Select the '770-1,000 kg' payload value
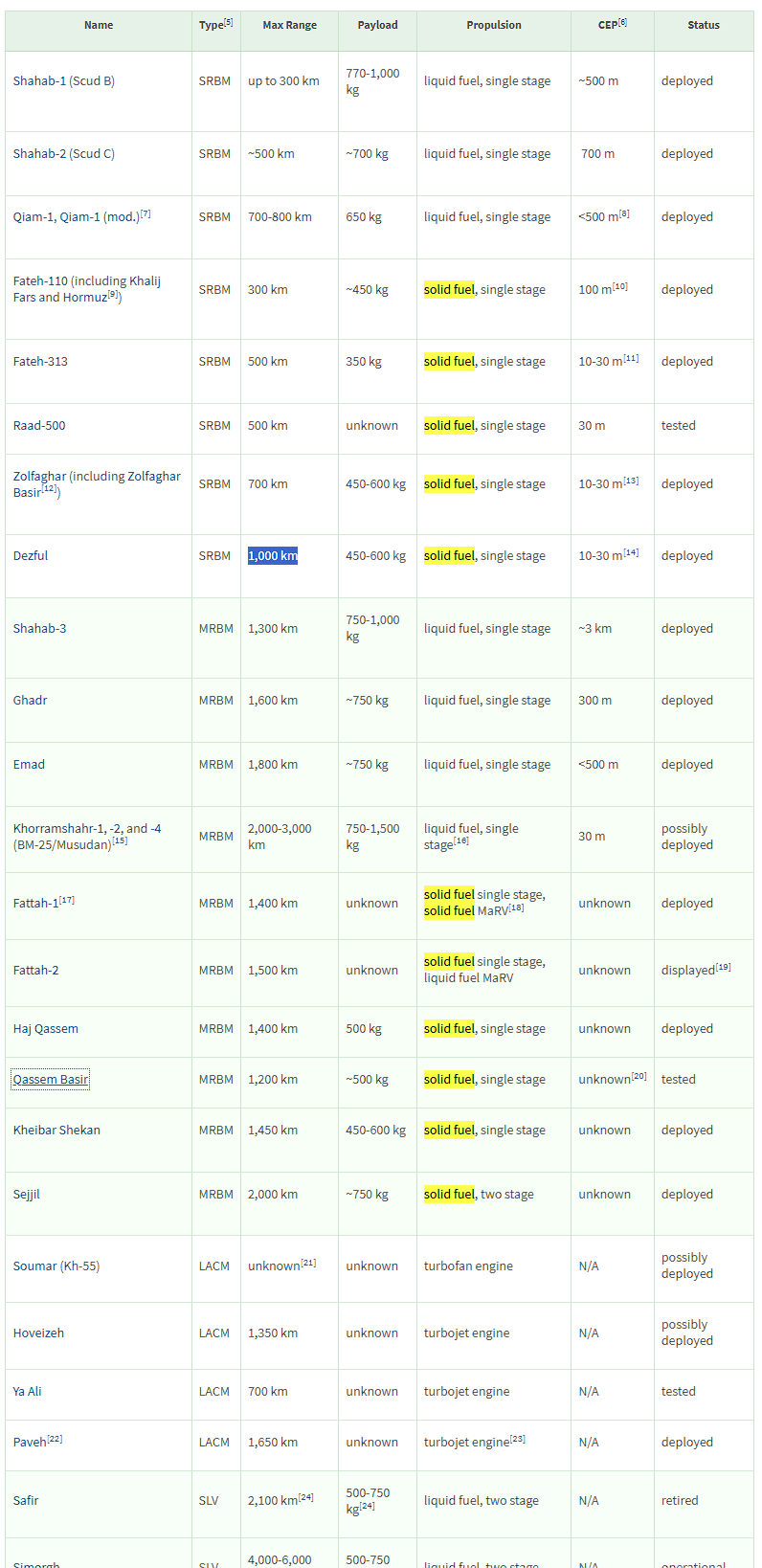762x1568 pixels. [373, 81]
